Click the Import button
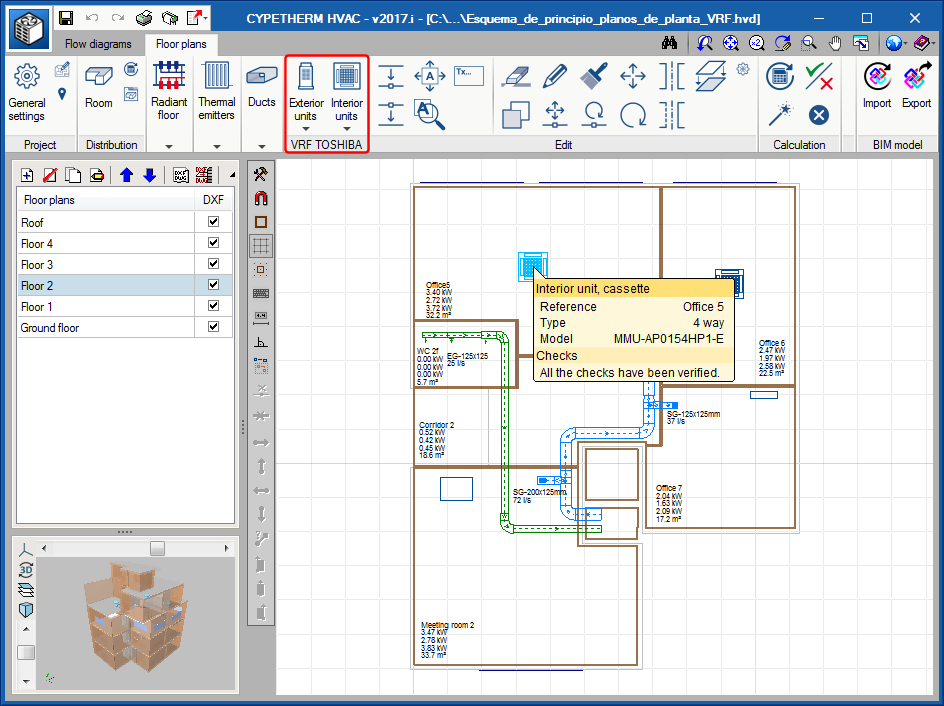This screenshot has width=944, height=706. [877, 87]
